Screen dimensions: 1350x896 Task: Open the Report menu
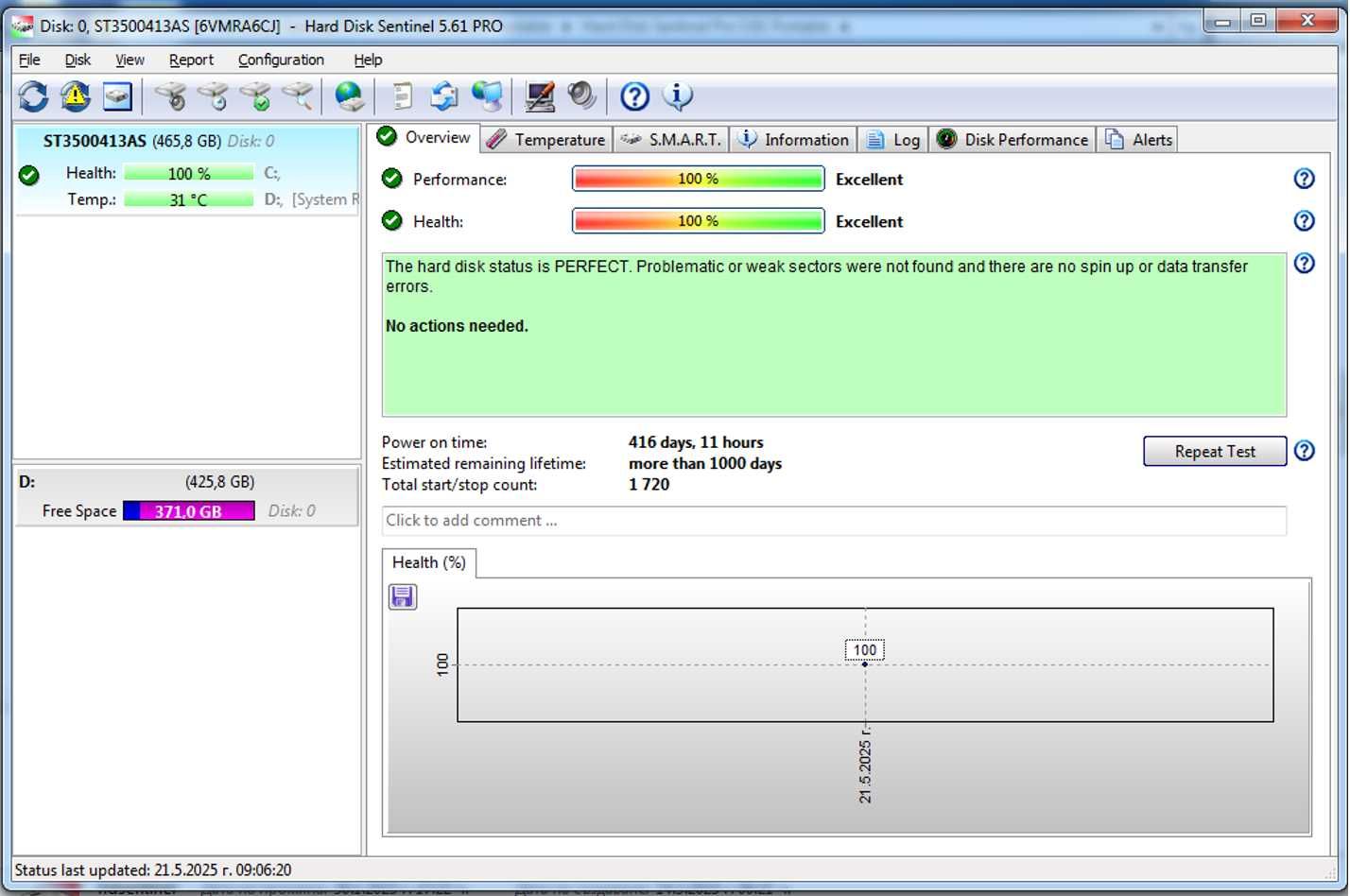191,60
